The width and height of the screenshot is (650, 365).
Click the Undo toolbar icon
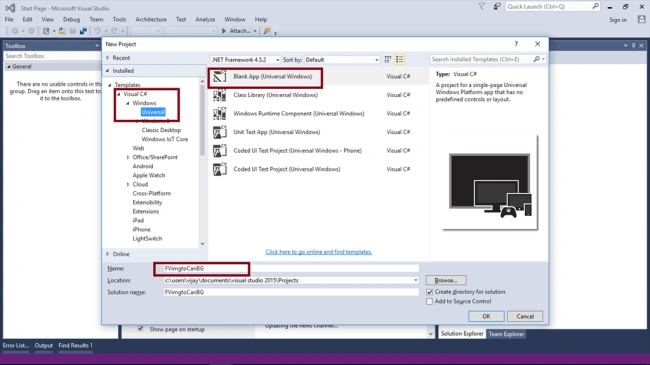(x=97, y=31)
